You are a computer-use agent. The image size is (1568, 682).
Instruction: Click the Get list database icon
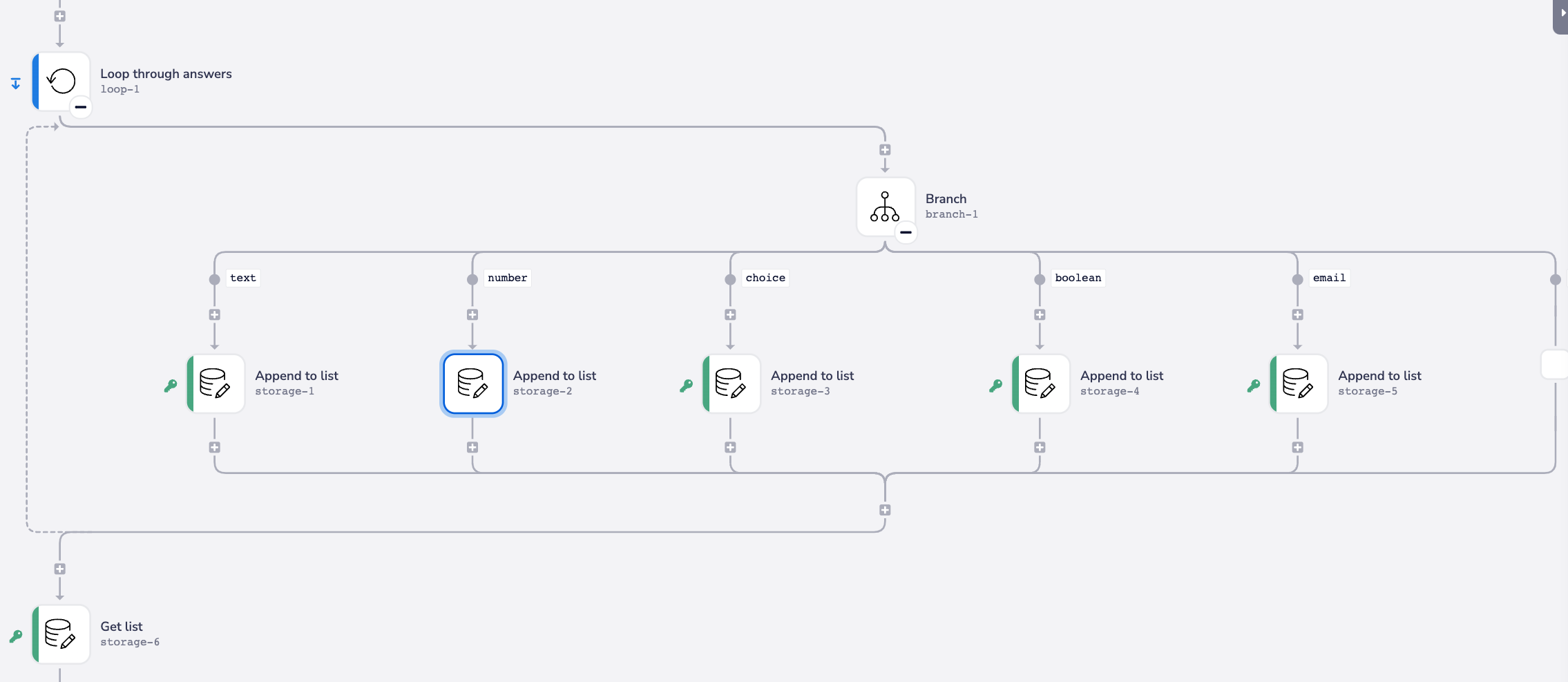61,634
